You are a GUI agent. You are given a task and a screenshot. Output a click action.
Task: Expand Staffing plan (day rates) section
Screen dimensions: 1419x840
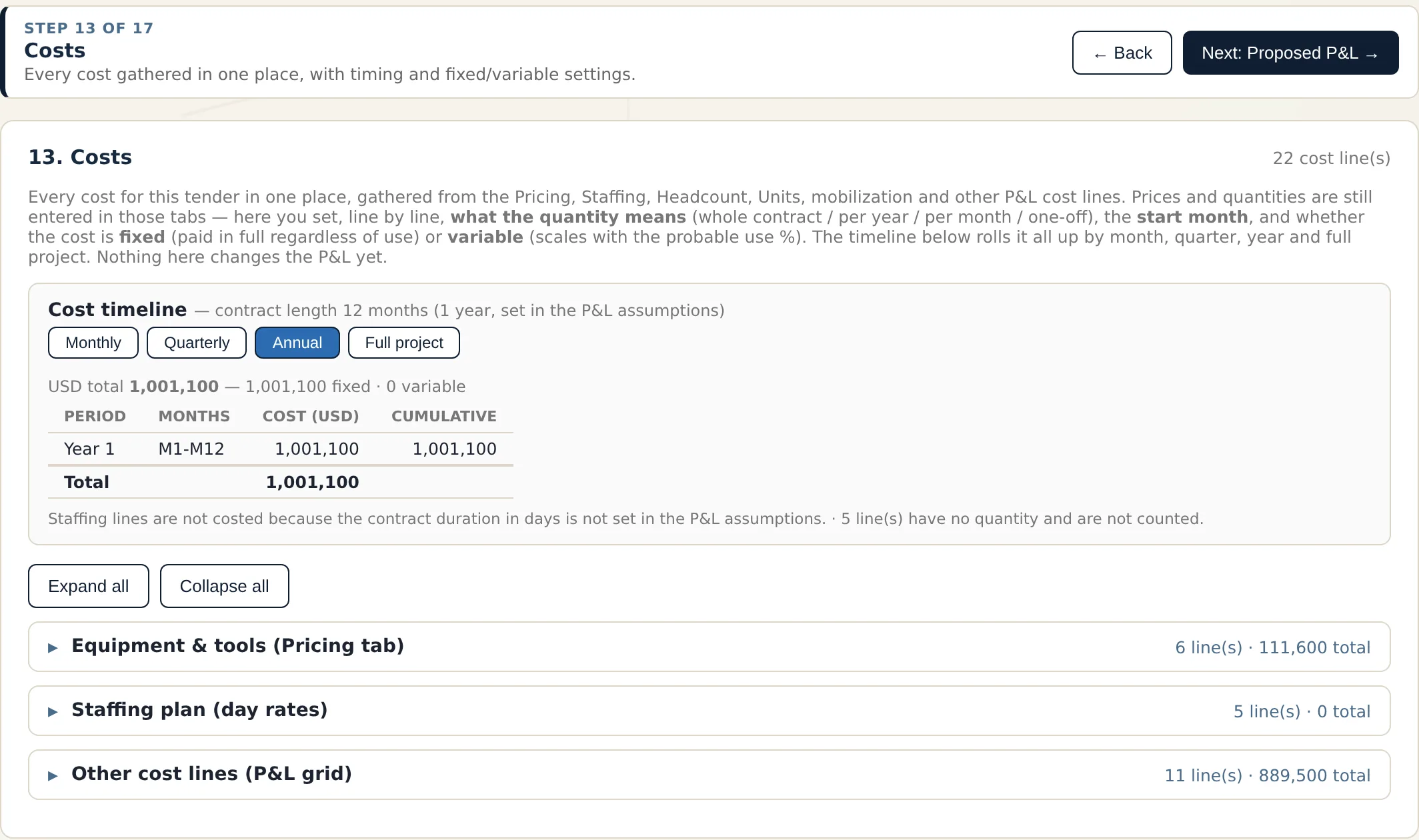[x=709, y=711]
